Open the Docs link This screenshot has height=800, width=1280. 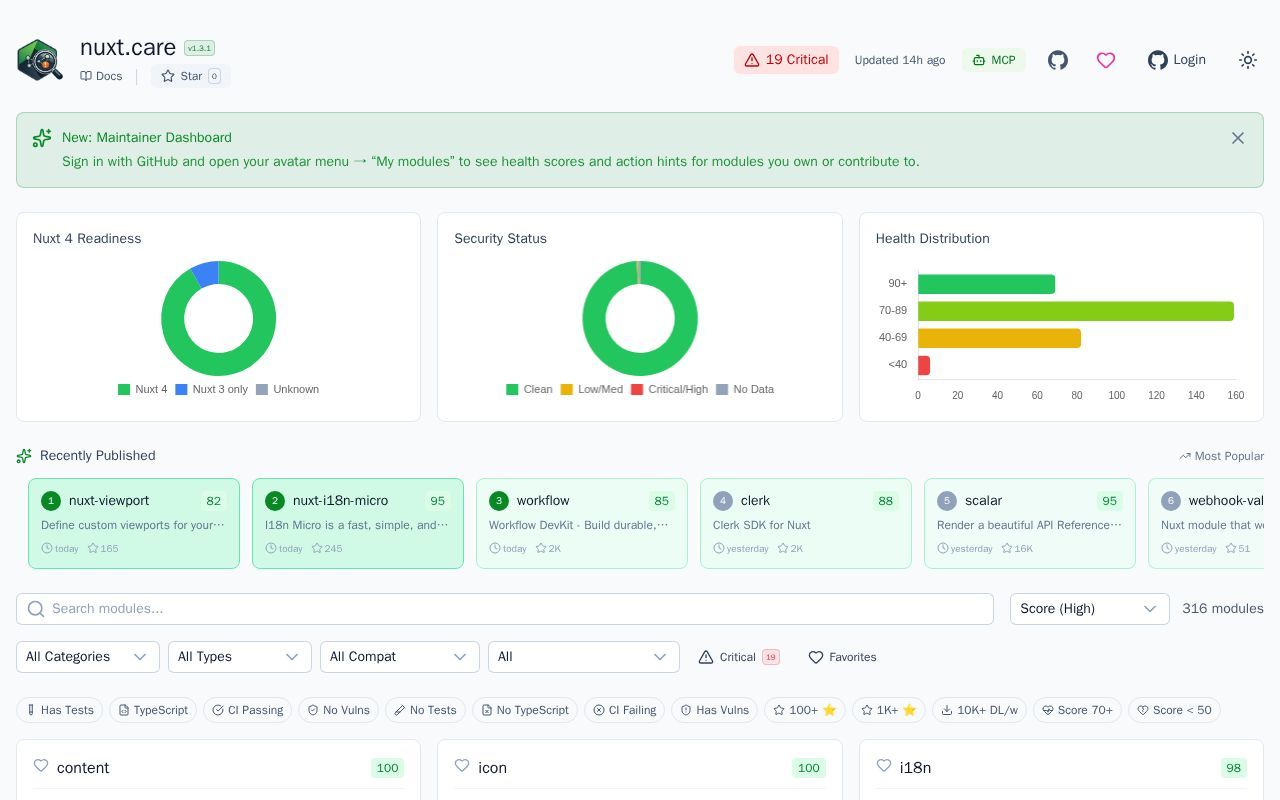pyautogui.click(x=101, y=76)
